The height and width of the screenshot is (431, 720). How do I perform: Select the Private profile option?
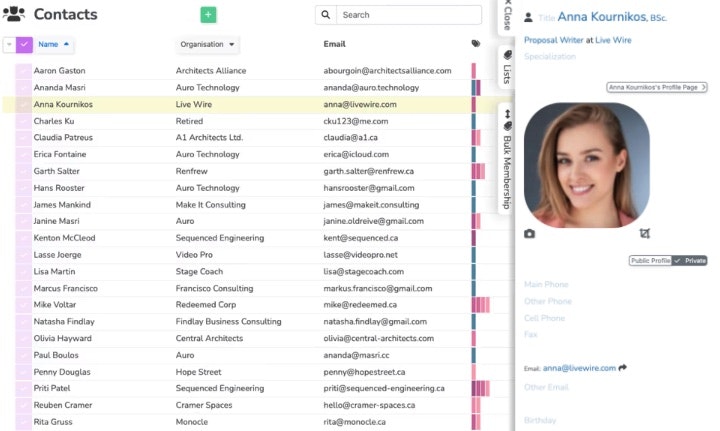690,261
